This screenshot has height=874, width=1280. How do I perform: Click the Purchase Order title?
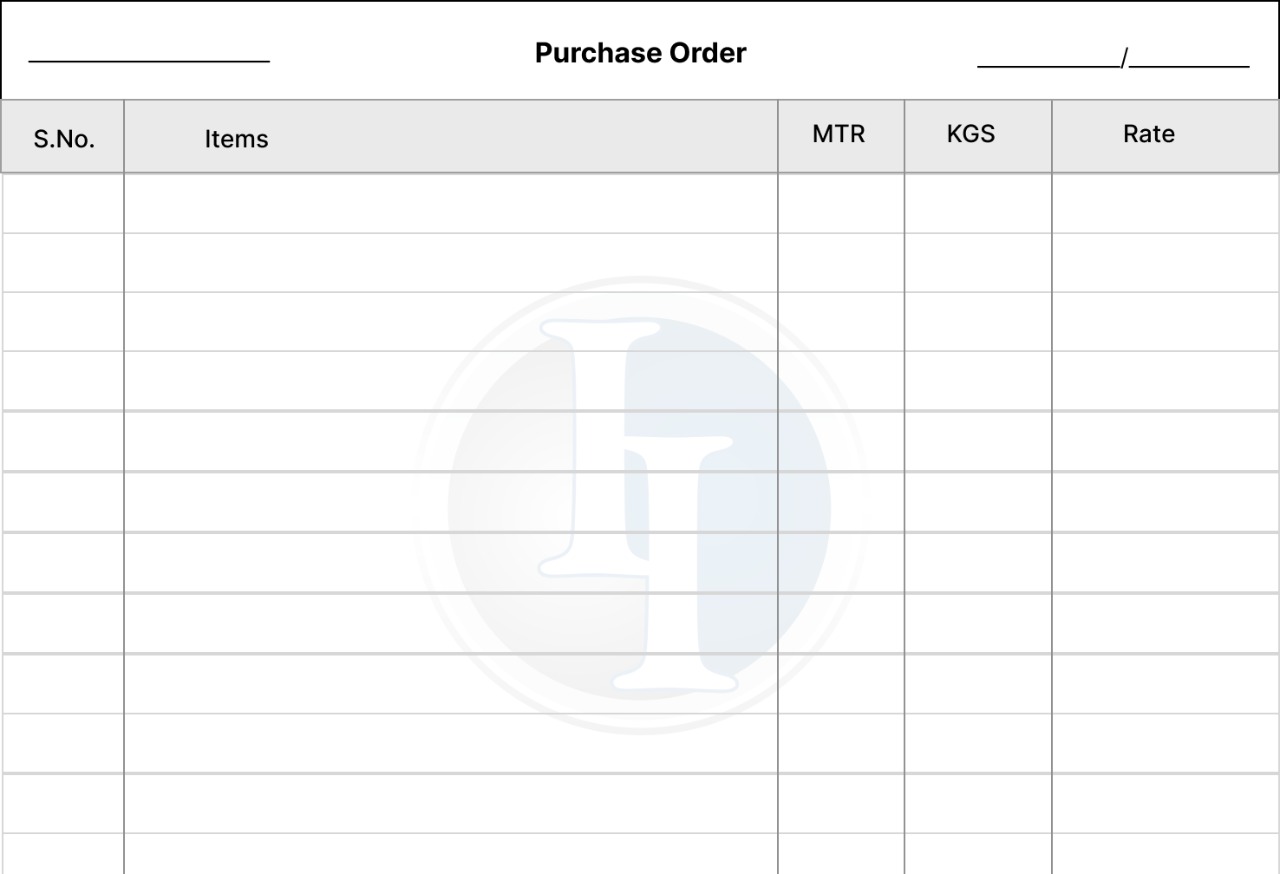pos(640,53)
